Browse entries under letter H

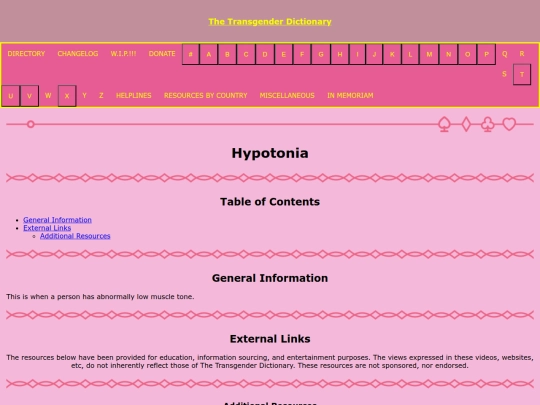(x=340, y=54)
